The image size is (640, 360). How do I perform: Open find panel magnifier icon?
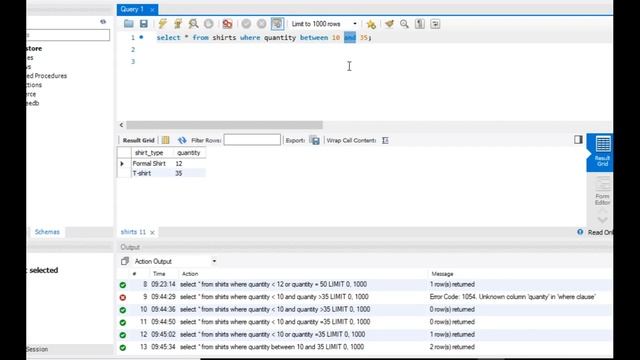404,24
